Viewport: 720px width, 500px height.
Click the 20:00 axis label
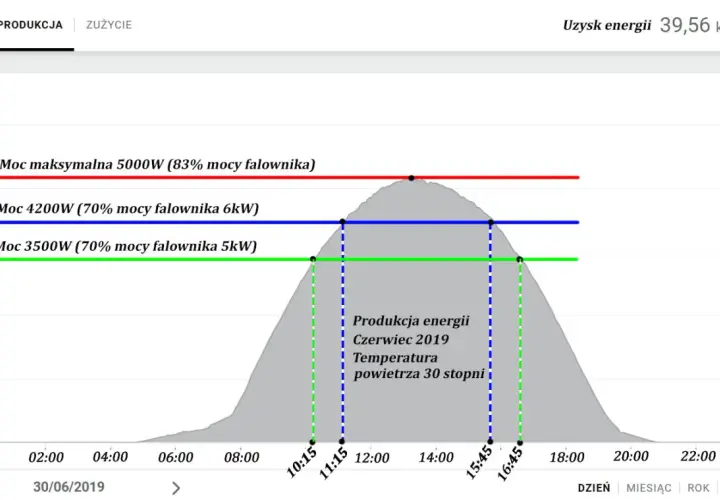pos(631,456)
